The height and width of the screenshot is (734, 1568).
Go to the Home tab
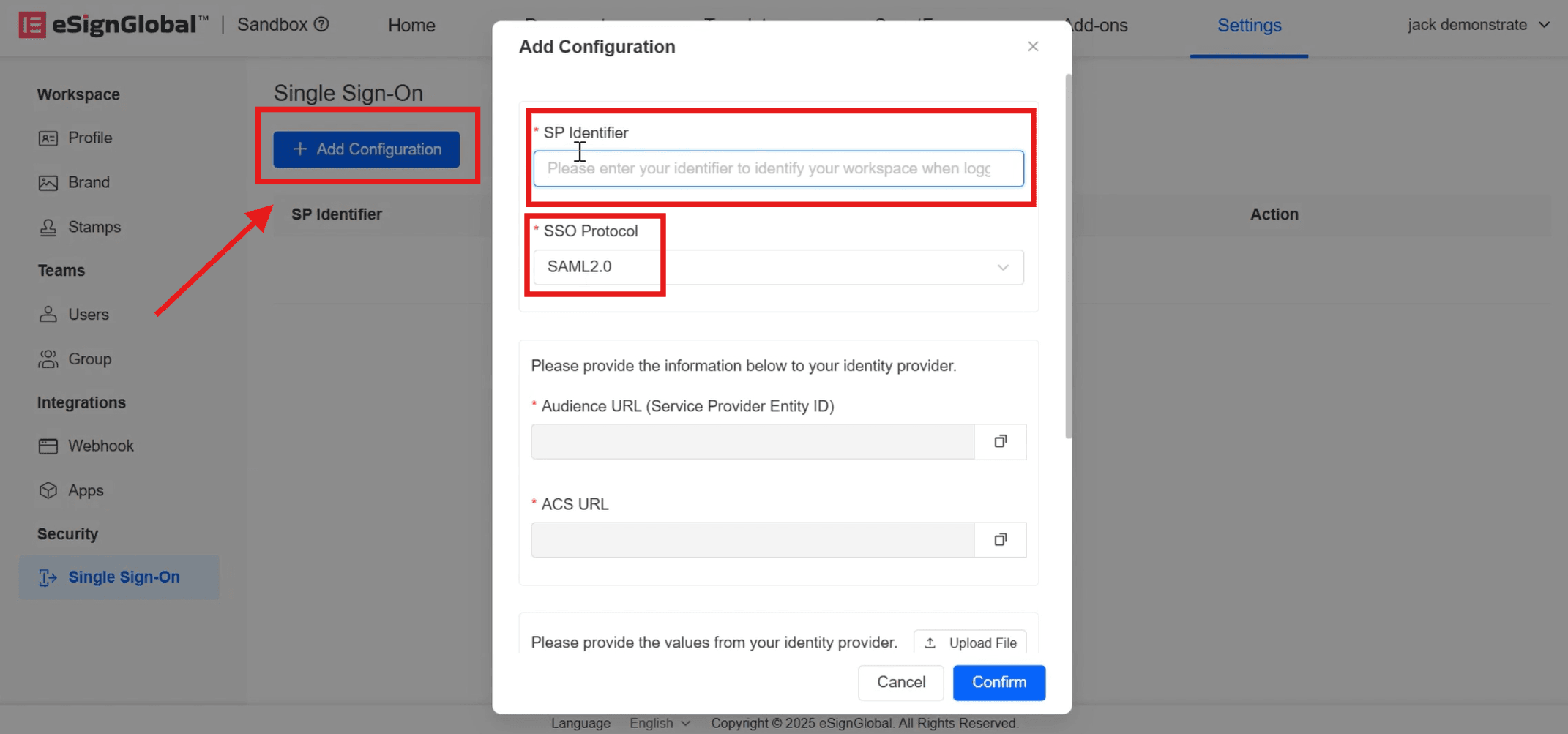[411, 26]
